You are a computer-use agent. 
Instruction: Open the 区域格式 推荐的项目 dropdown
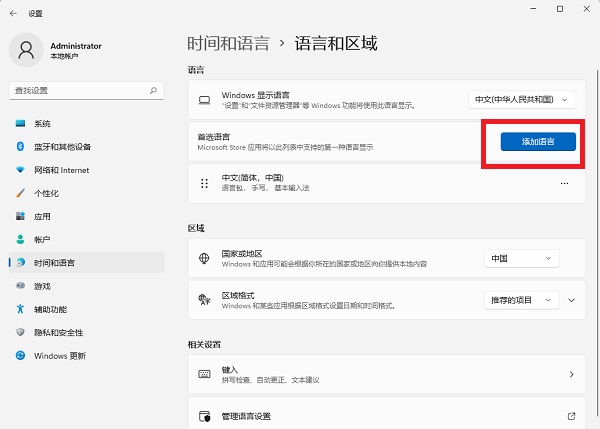click(x=521, y=299)
